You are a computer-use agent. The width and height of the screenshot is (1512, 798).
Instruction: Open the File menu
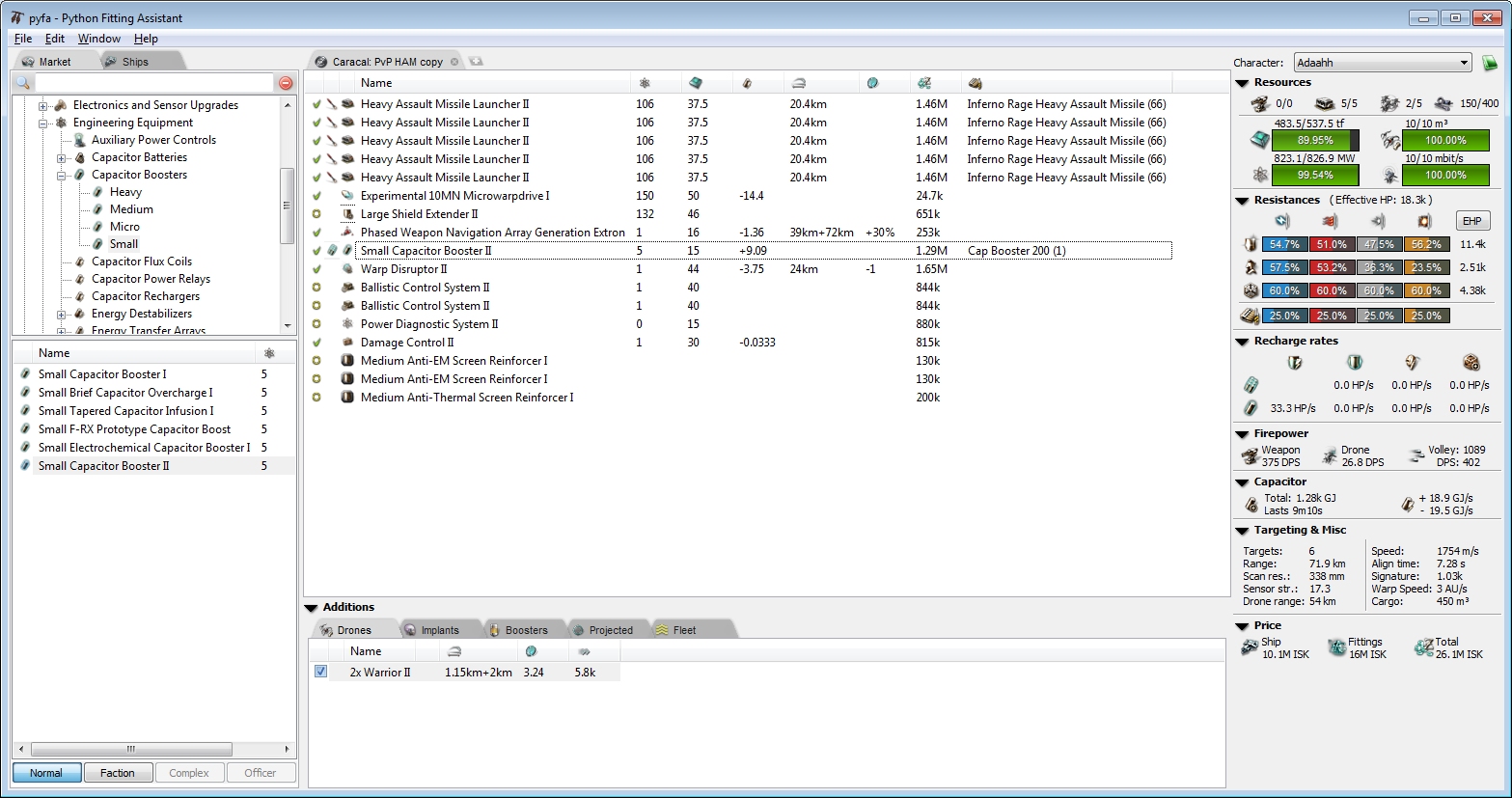coord(23,39)
